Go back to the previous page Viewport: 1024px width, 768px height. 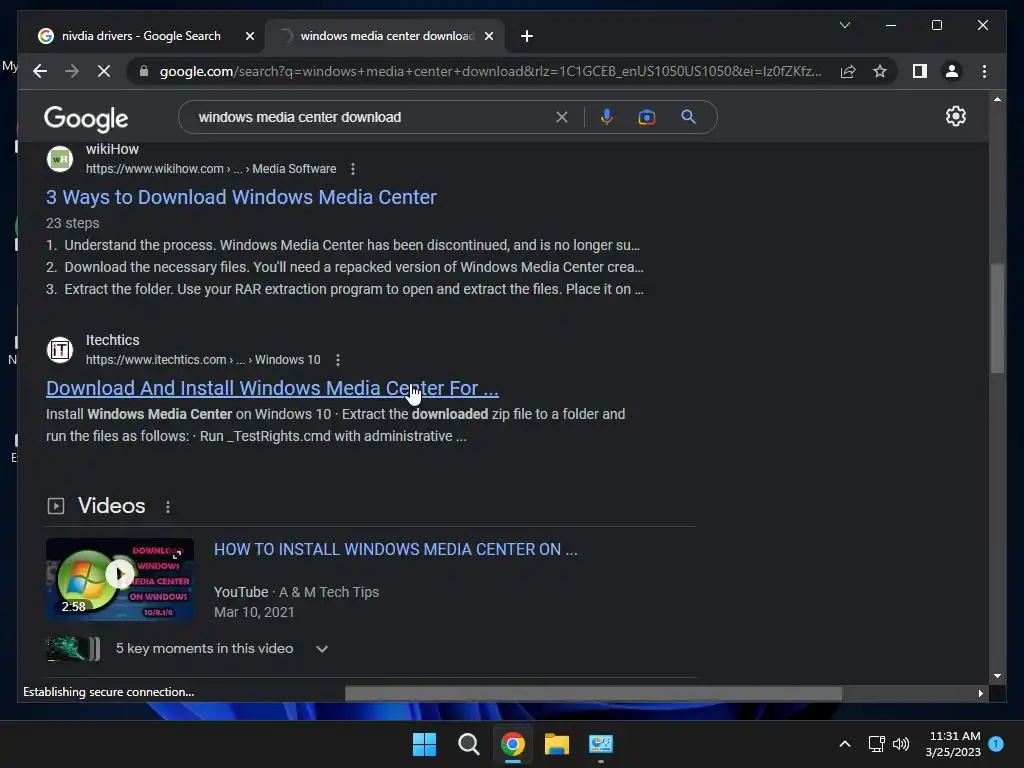tap(40, 71)
